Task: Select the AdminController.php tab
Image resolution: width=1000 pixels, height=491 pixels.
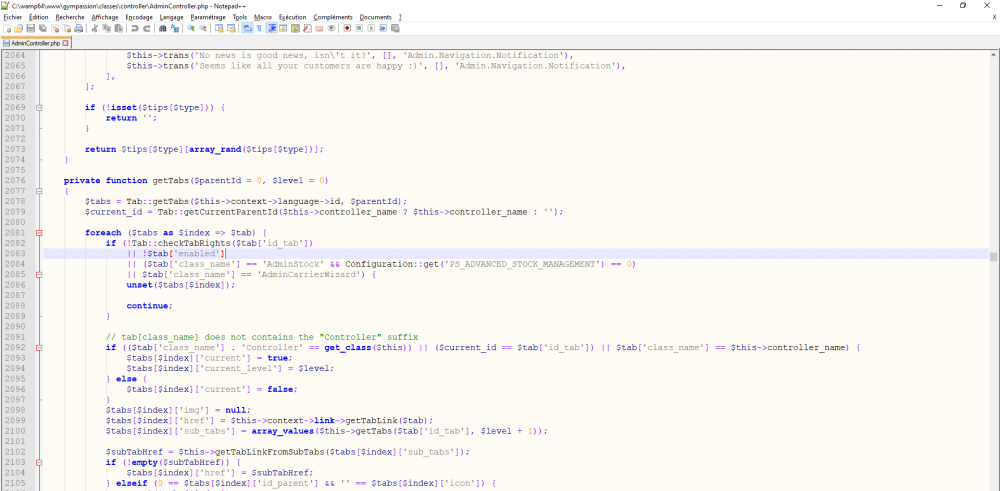Action: click(36, 43)
